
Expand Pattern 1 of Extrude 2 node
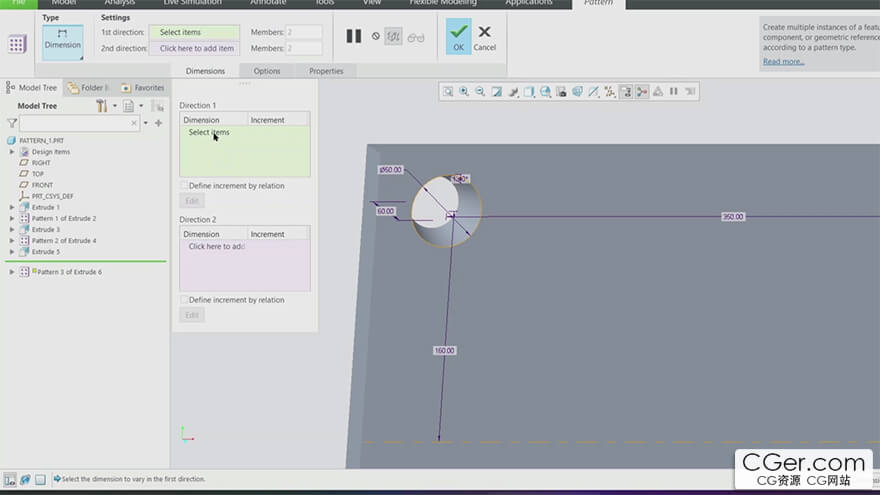pyautogui.click(x=12, y=218)
